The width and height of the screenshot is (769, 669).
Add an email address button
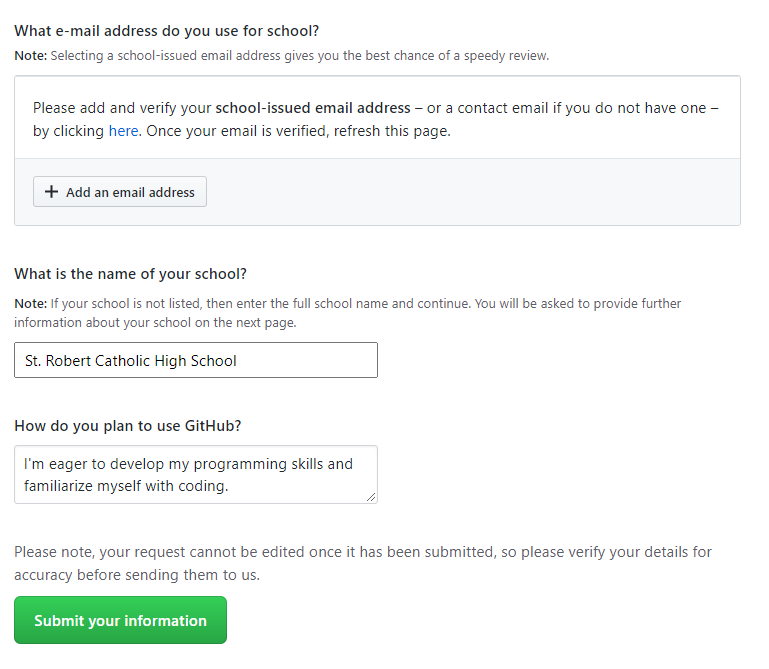pos(120,192)
